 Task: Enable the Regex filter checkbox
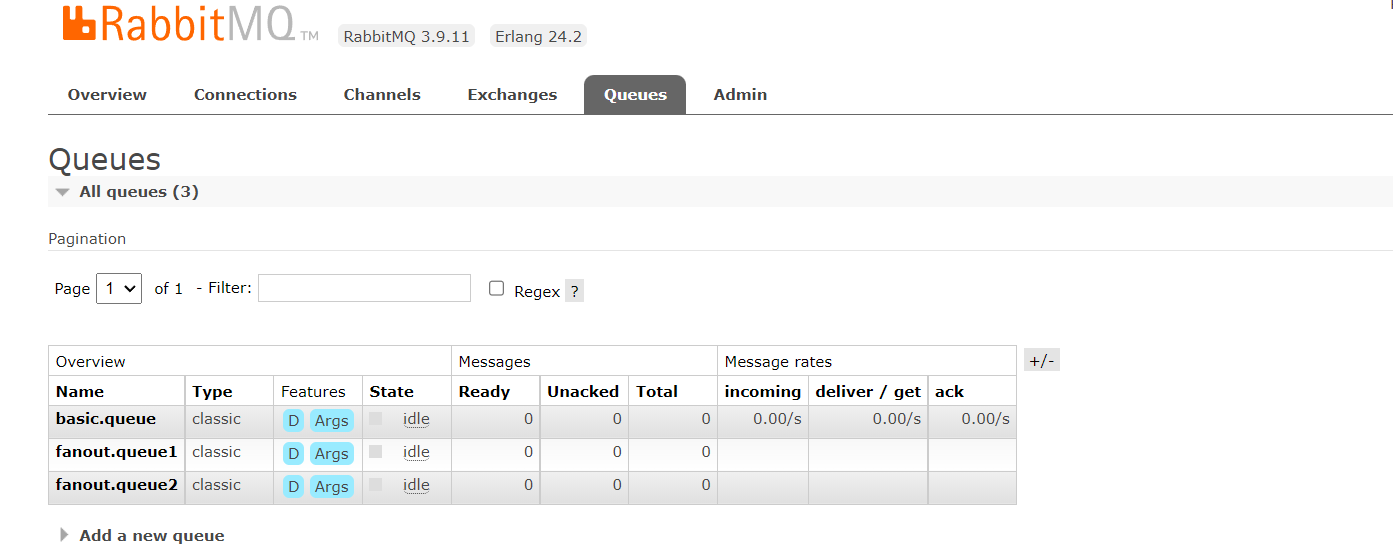pos(497,289)
